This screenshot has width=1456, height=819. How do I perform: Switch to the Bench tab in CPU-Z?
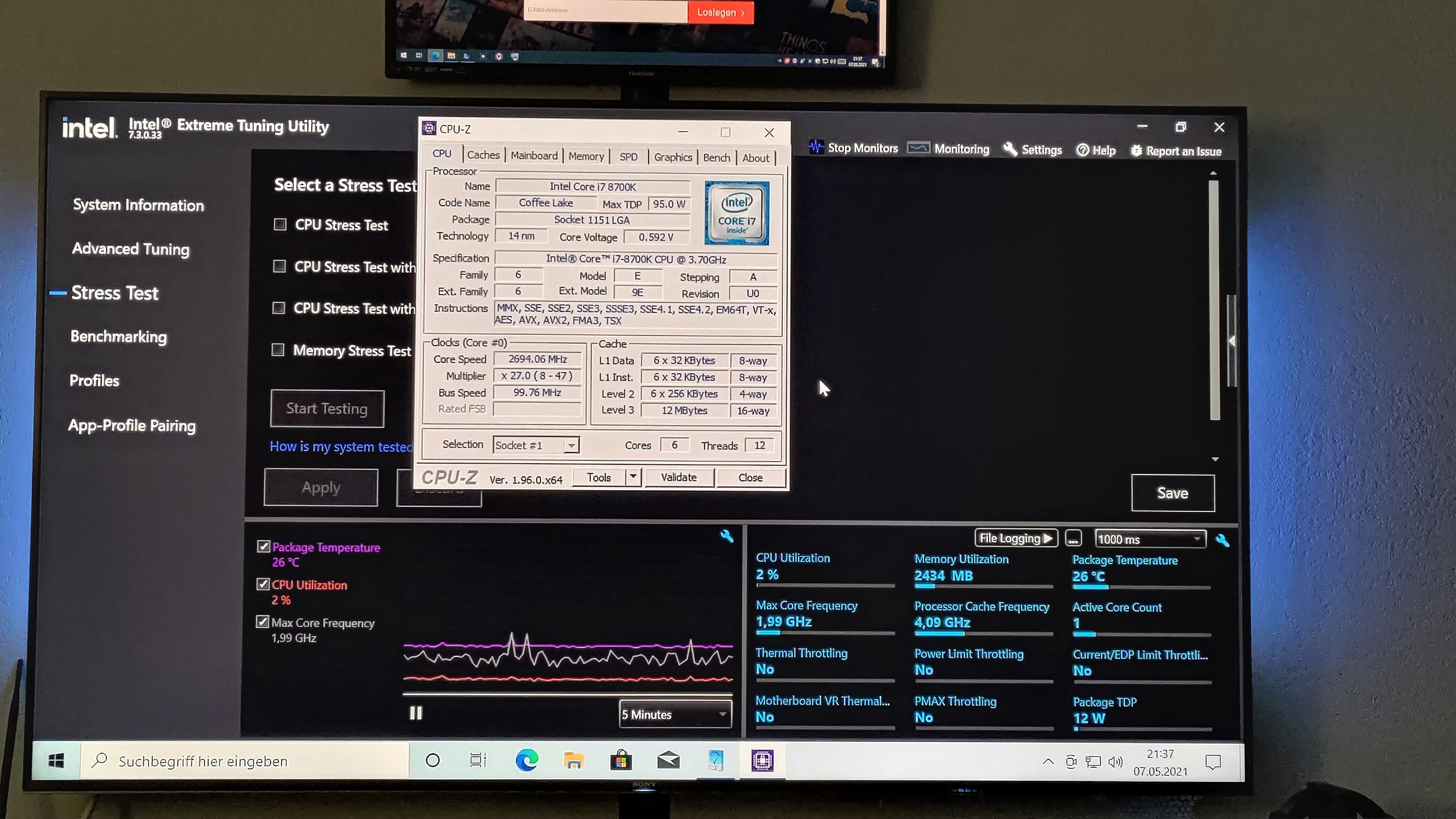[716, 158]
